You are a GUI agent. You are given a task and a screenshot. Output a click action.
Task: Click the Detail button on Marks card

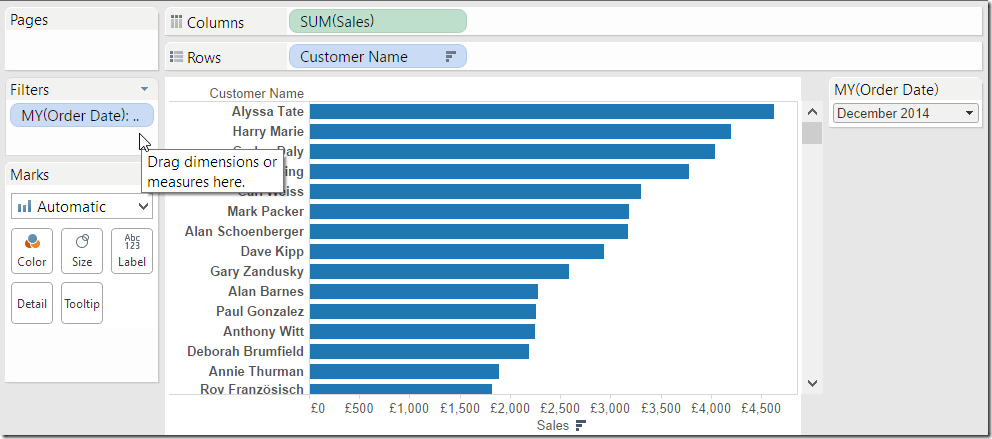click(x=32, y=303)
